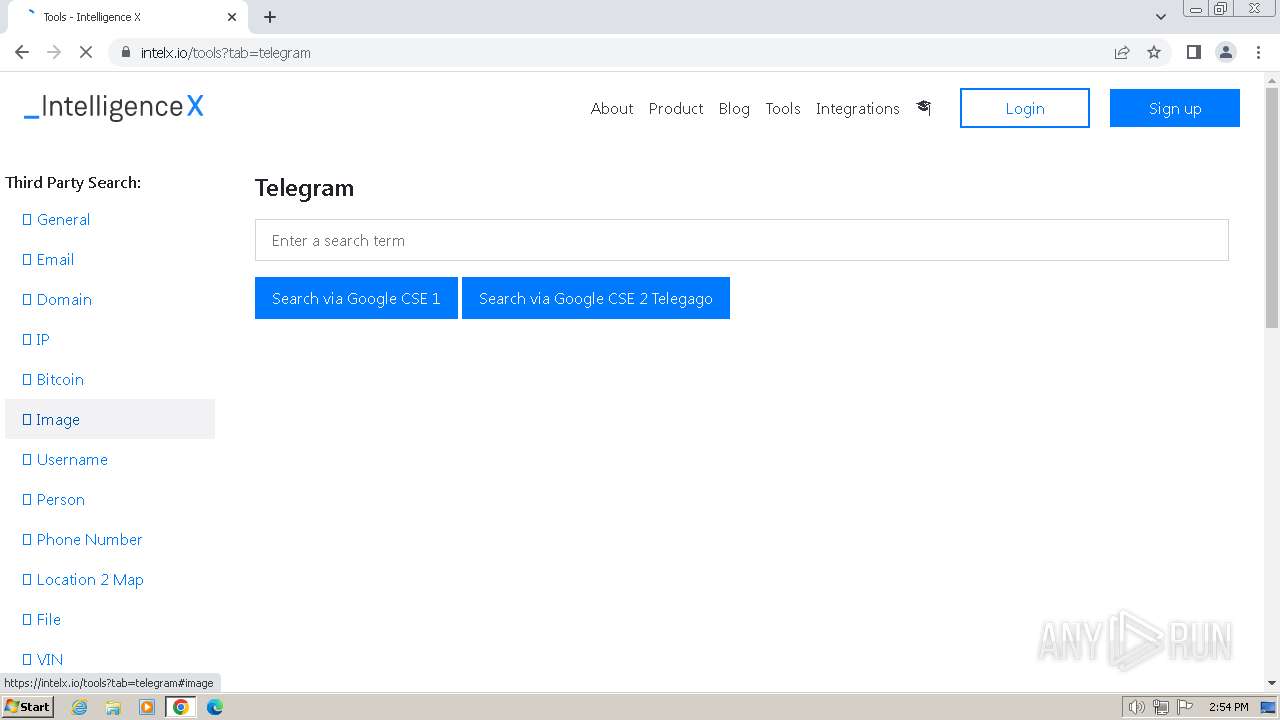This screenshot has width=1280, height=720.
Task: Open the Integrations page
Action: click(858, 108)
